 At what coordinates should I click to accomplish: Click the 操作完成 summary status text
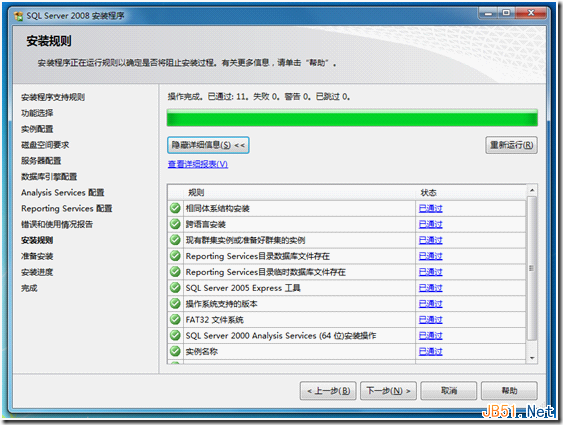259,97
